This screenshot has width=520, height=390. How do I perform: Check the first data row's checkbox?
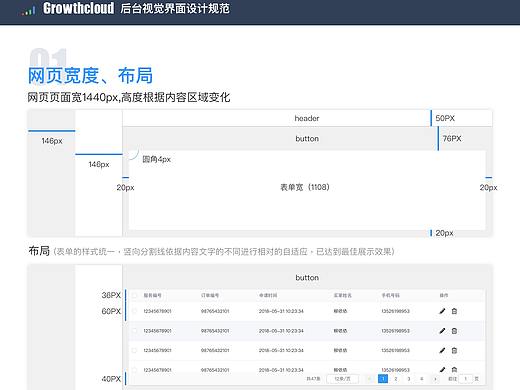(x=134, y=311)
